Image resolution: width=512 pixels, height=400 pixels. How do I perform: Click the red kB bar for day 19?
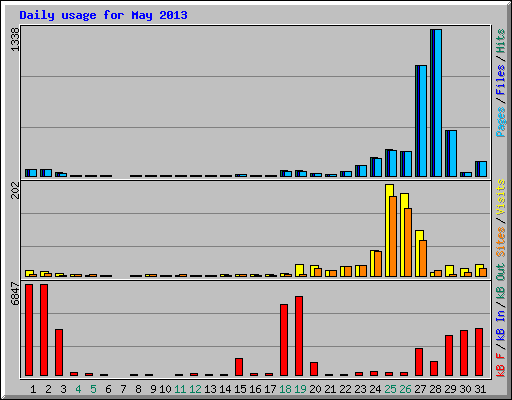[299, 336]
